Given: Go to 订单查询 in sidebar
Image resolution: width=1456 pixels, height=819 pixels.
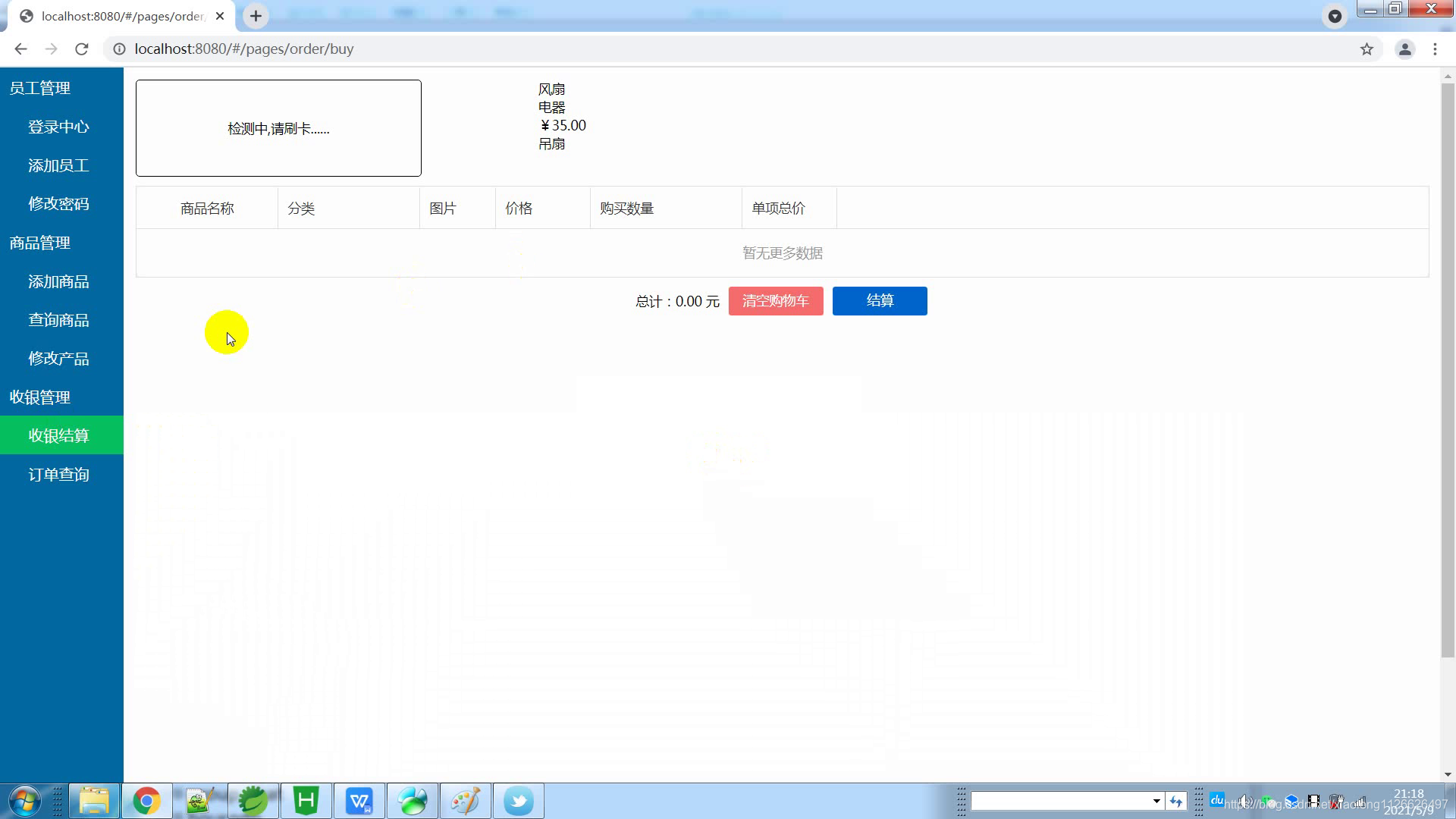Looking at the screenshot, I should click(x=59, y=475).
